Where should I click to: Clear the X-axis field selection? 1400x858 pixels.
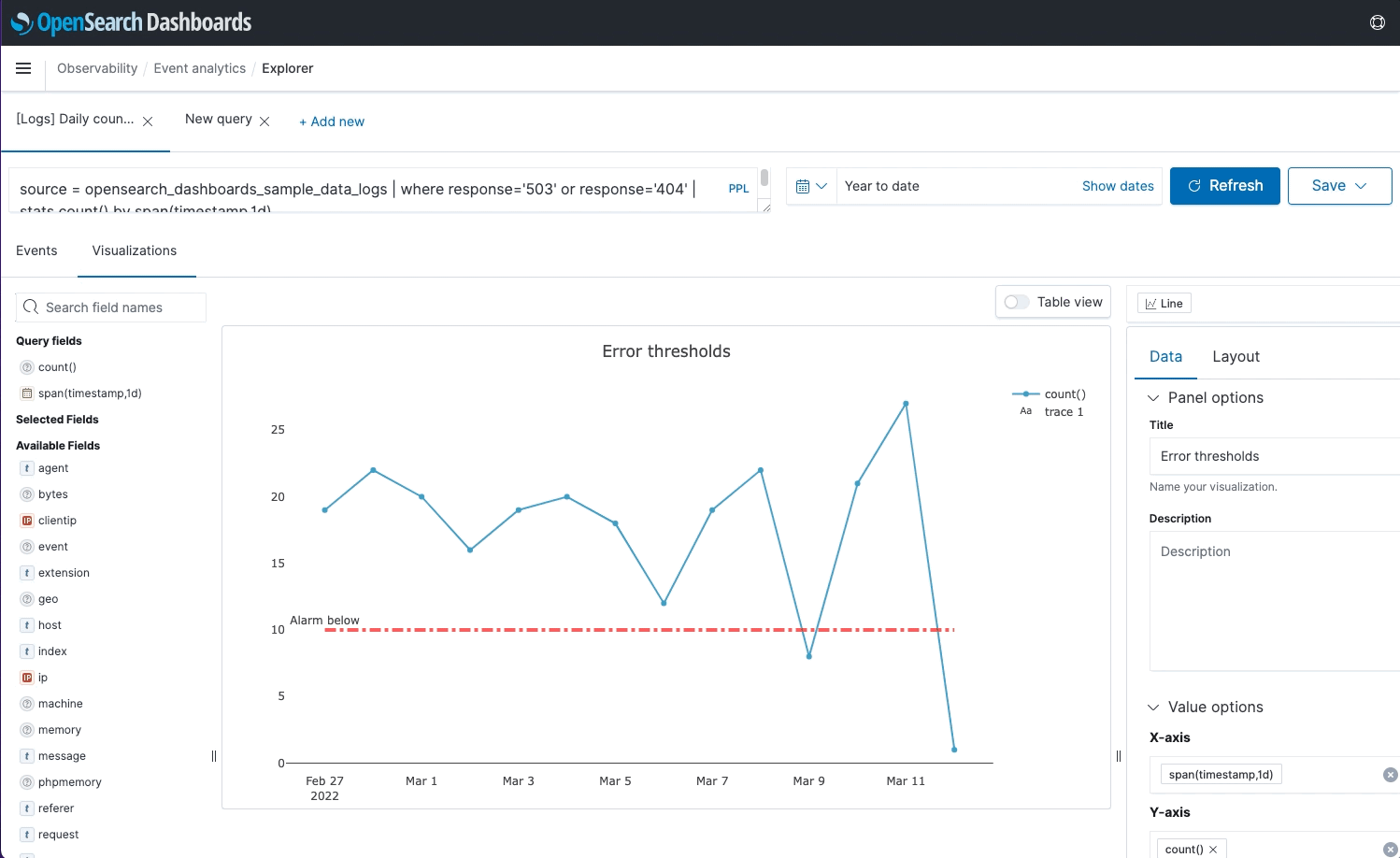[x=1390, y=775]
